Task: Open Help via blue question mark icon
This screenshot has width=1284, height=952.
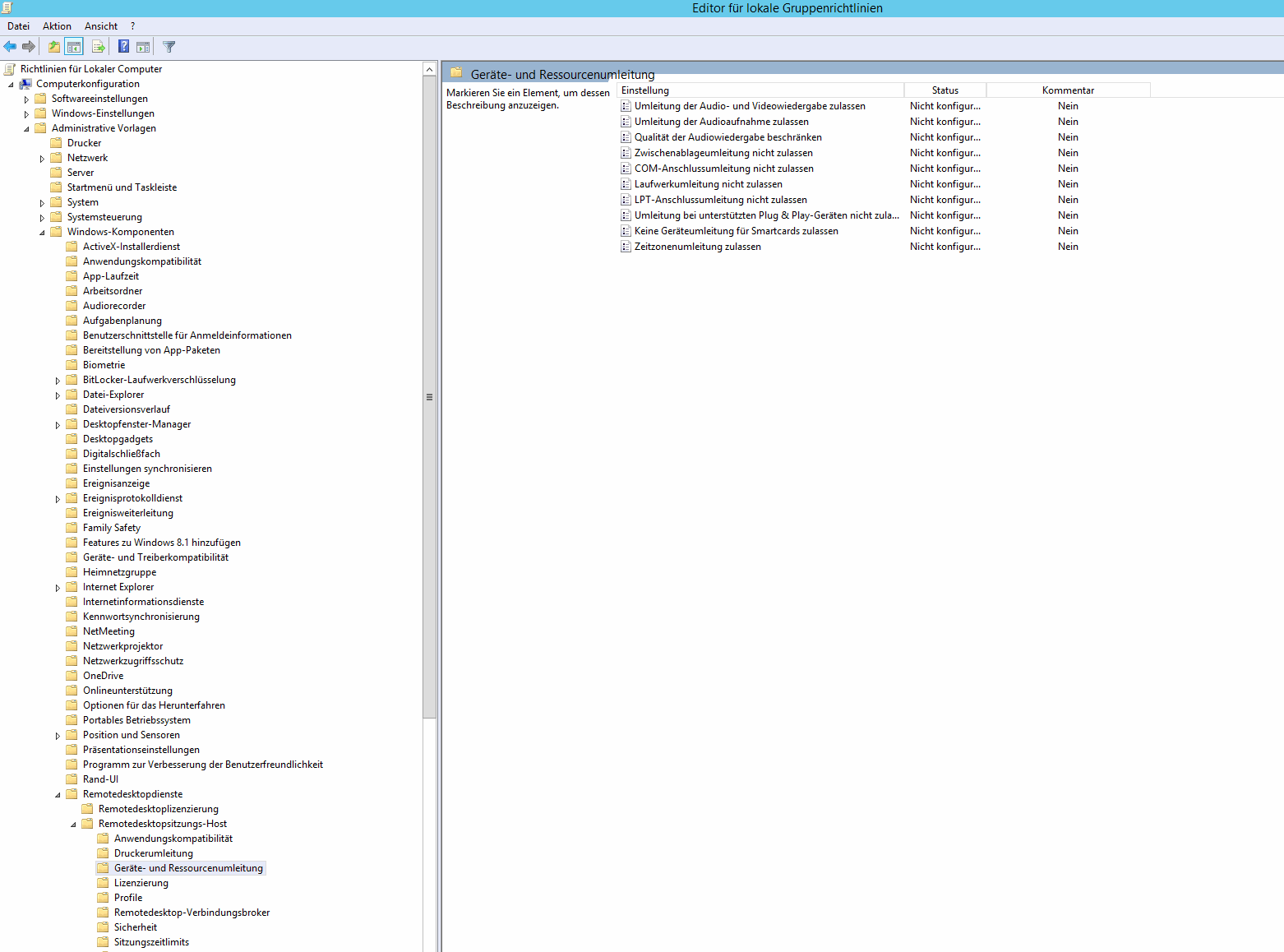Action: [123, 47]
